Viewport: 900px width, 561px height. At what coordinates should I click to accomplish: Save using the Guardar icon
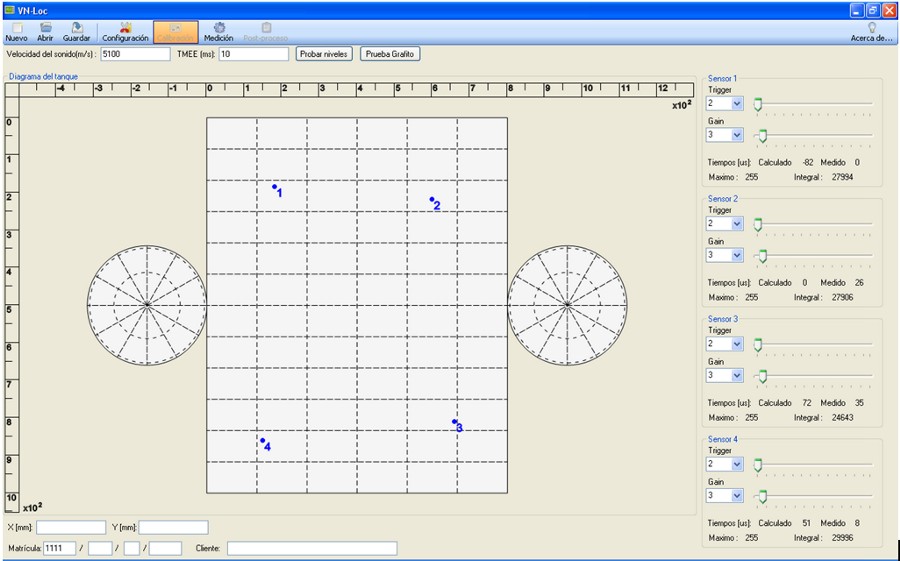[76, 29]
